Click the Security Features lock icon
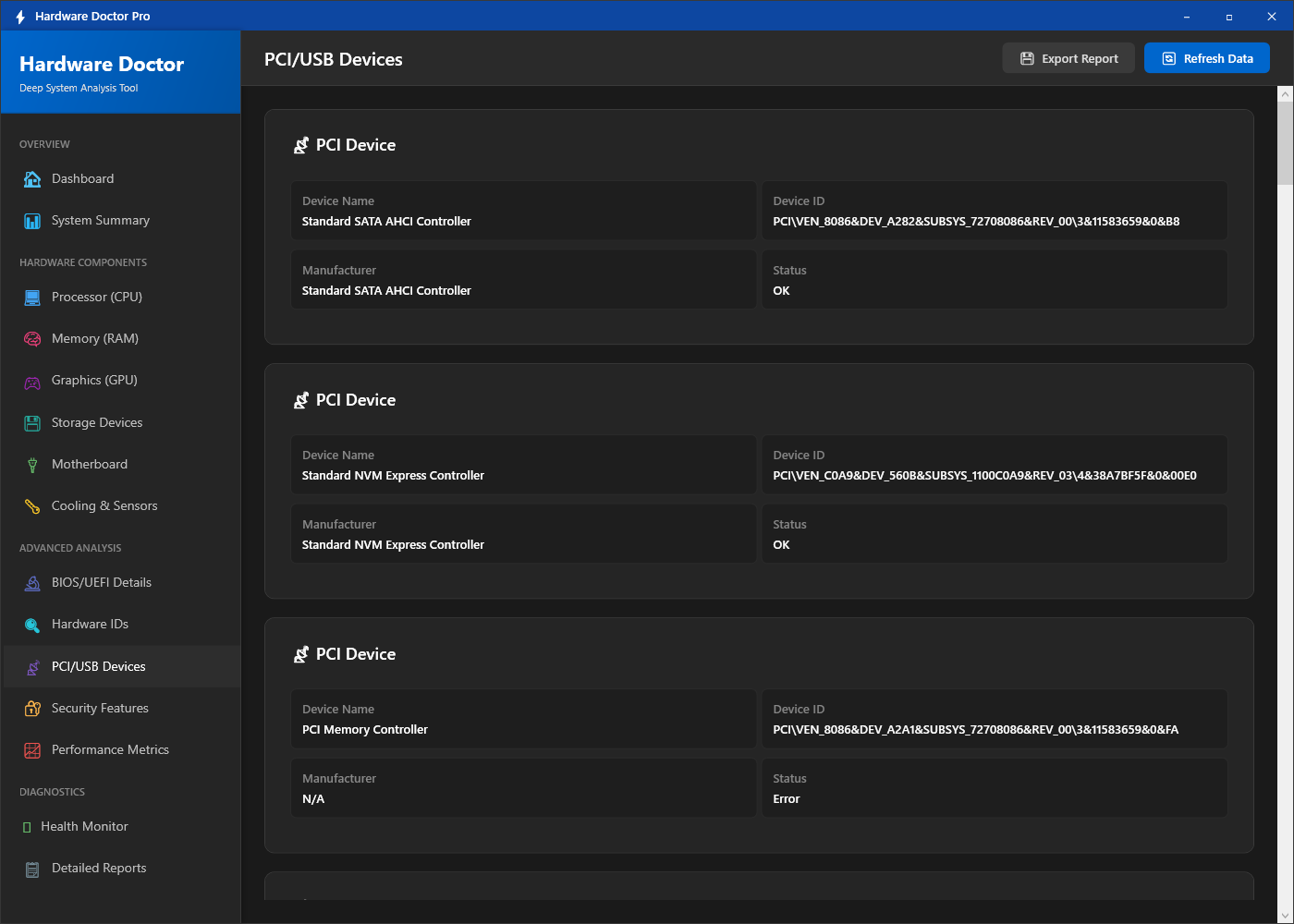Viewport: 1294px width, 924px height. click(x=32, y=709)
